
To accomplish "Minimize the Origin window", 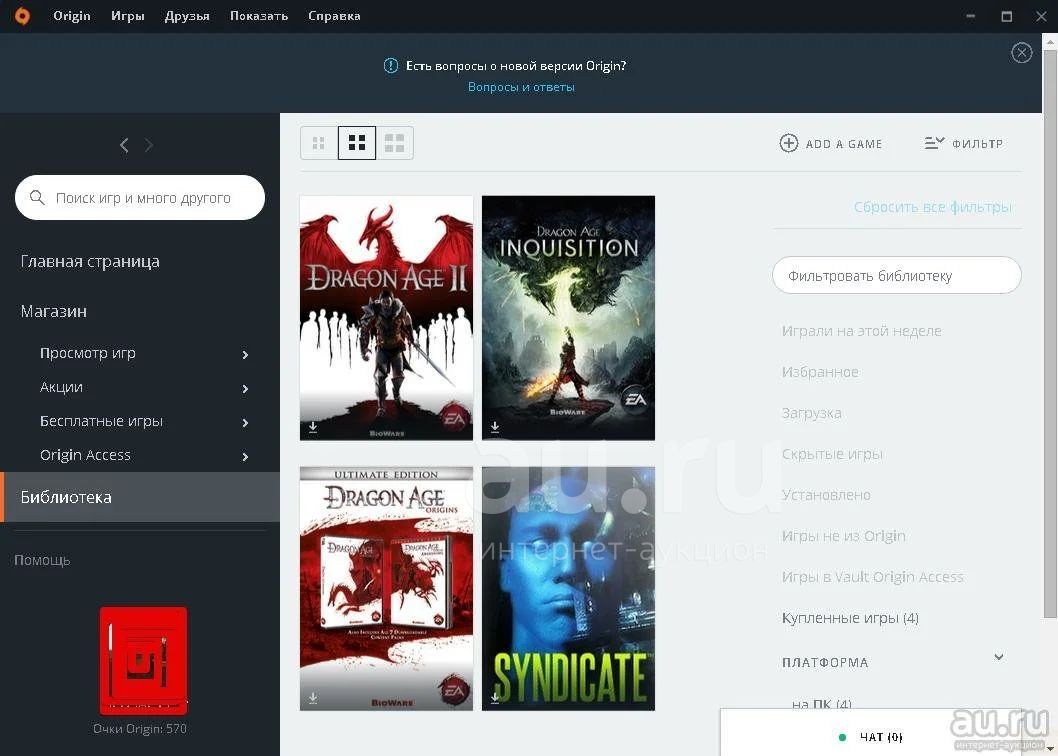I will [970, 16].
